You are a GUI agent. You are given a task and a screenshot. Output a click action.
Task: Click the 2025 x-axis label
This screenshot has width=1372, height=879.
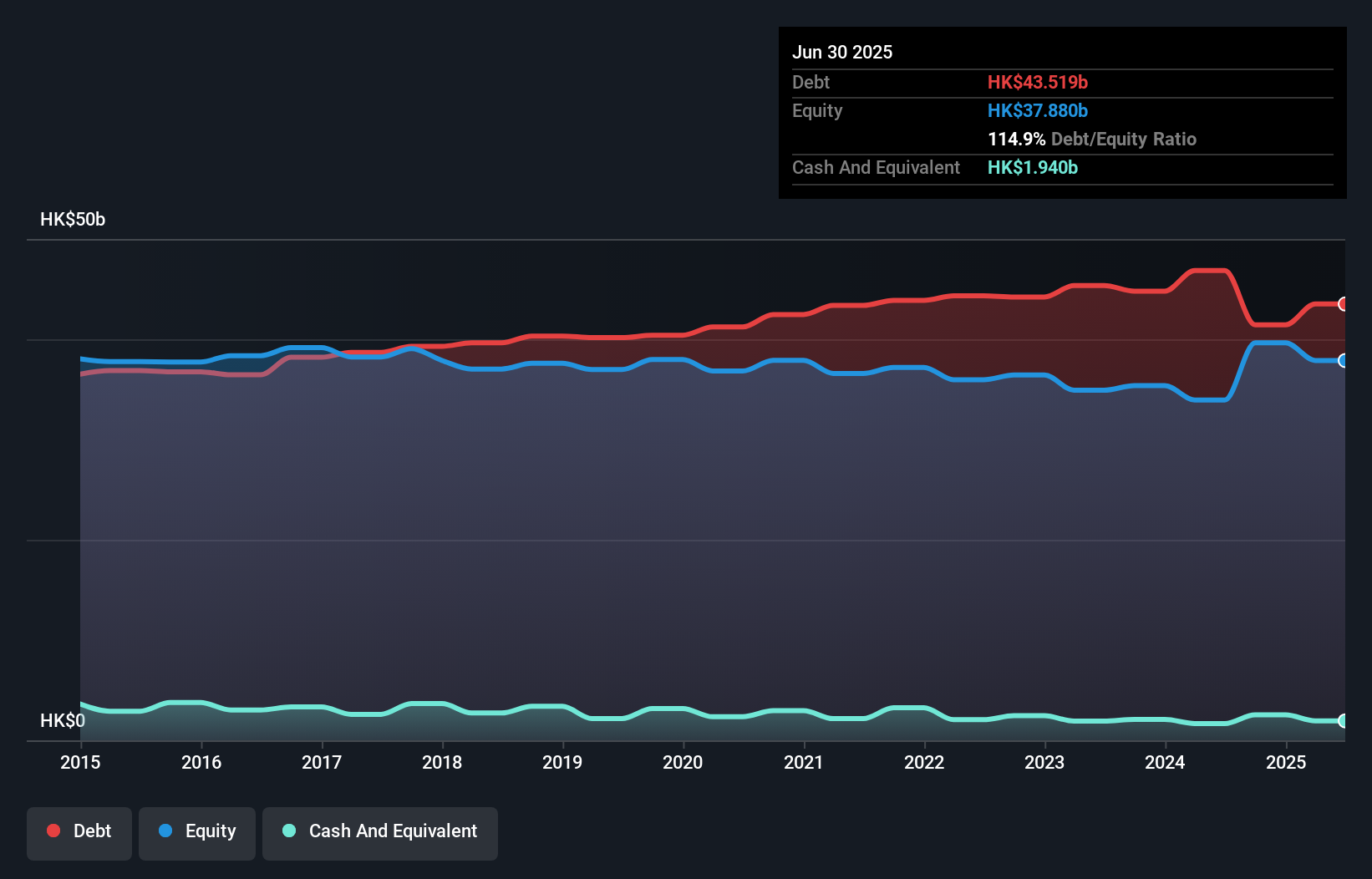1286,763
